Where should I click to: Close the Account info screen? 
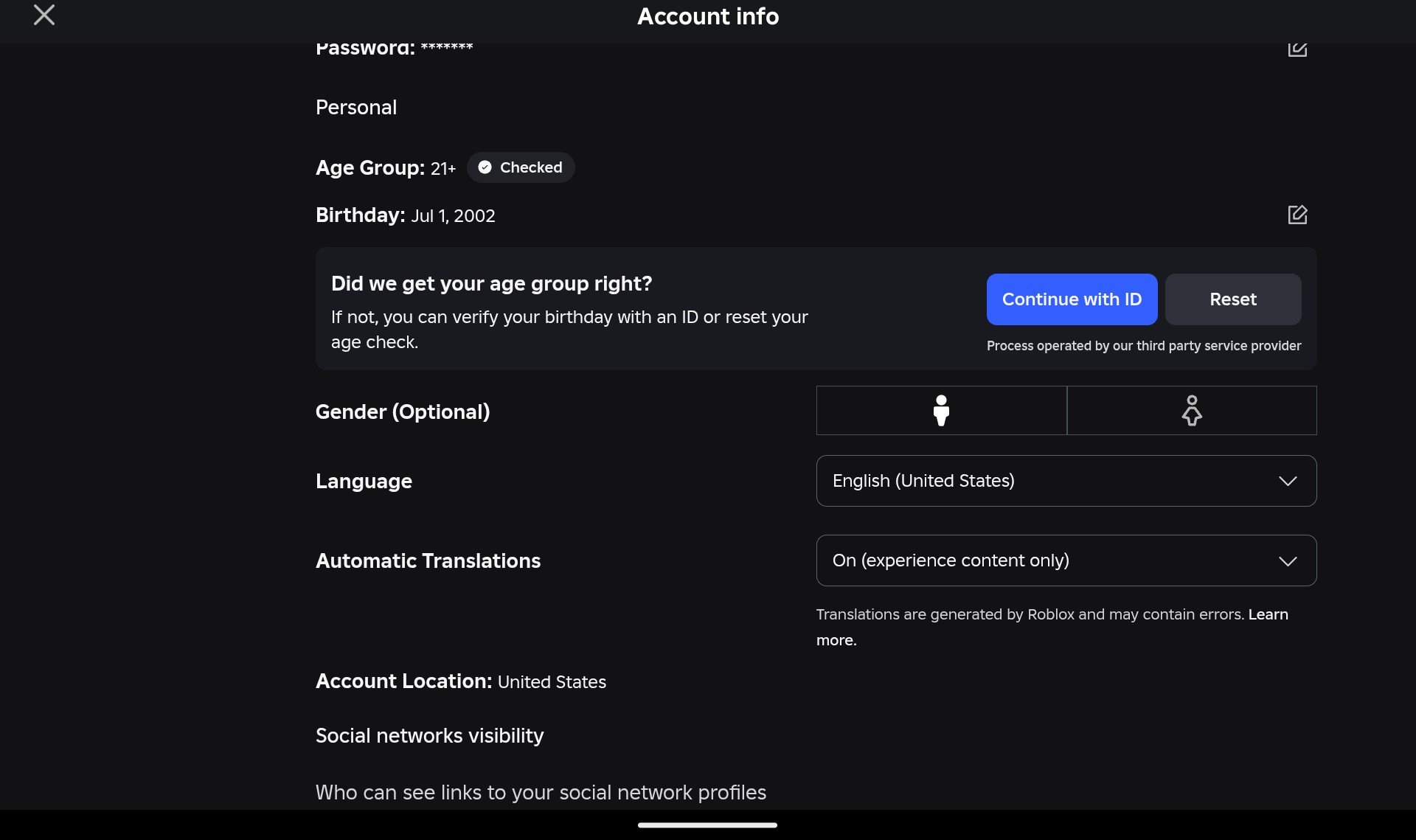(x=44, y=15)
